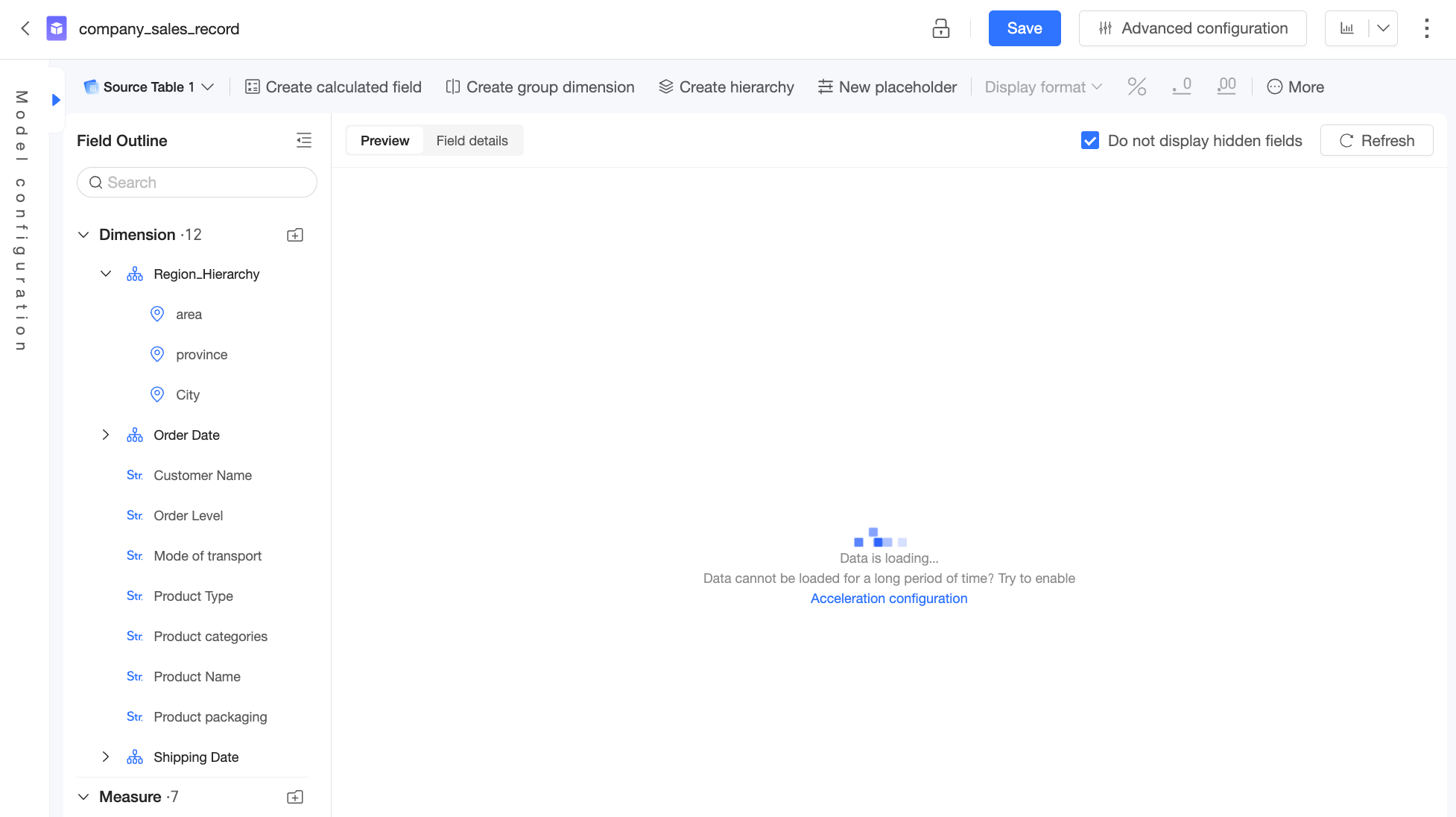Click location icon beside area
This screenshot has width=1456, height=817.
[157, 315]
